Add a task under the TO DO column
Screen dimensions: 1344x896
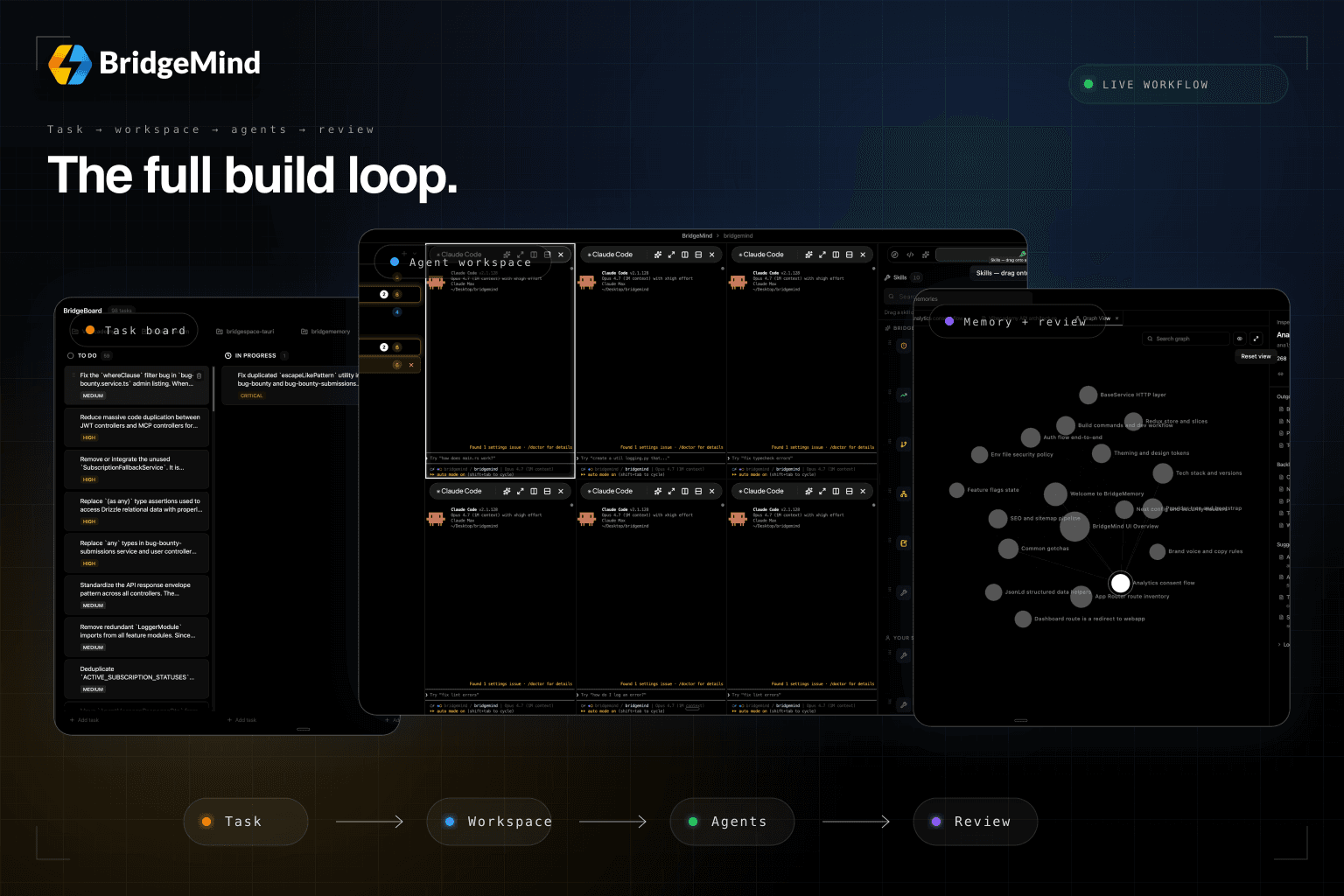tap(84, 720)
